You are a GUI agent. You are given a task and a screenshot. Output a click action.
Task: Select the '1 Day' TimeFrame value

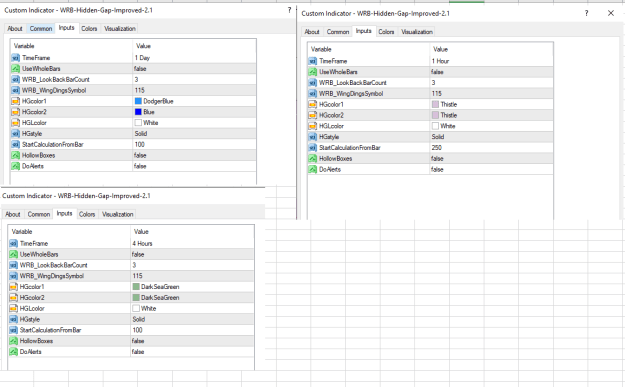tap(142, 58)
